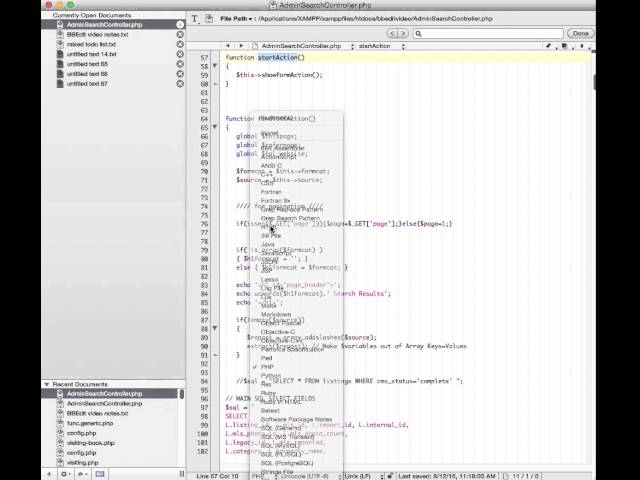Close BBEdit video notes.txt document
The image size is (640, 480).
180,34
